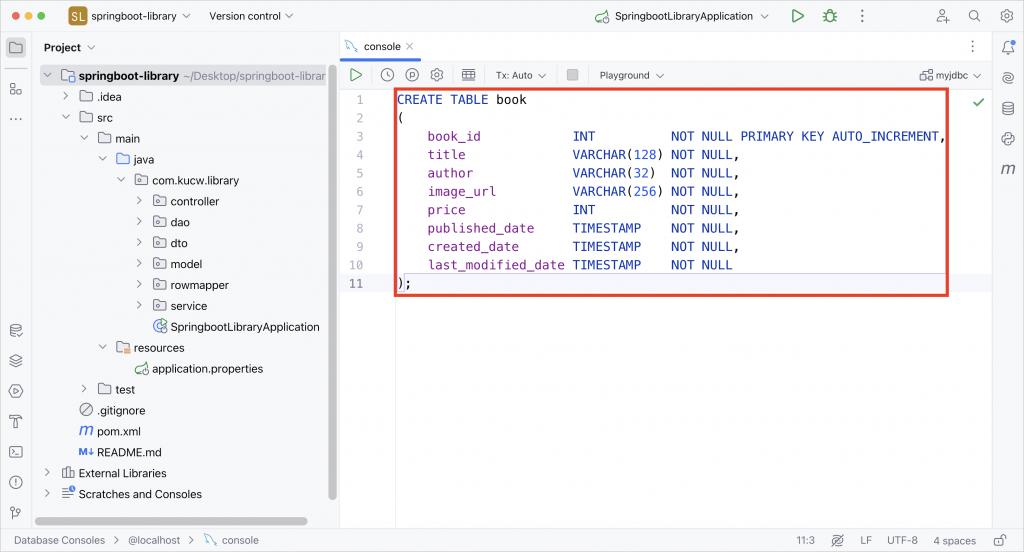Toggle read-only lock icon in status bar
This screenshot has width=1024, height=552.
[1000, 540]
